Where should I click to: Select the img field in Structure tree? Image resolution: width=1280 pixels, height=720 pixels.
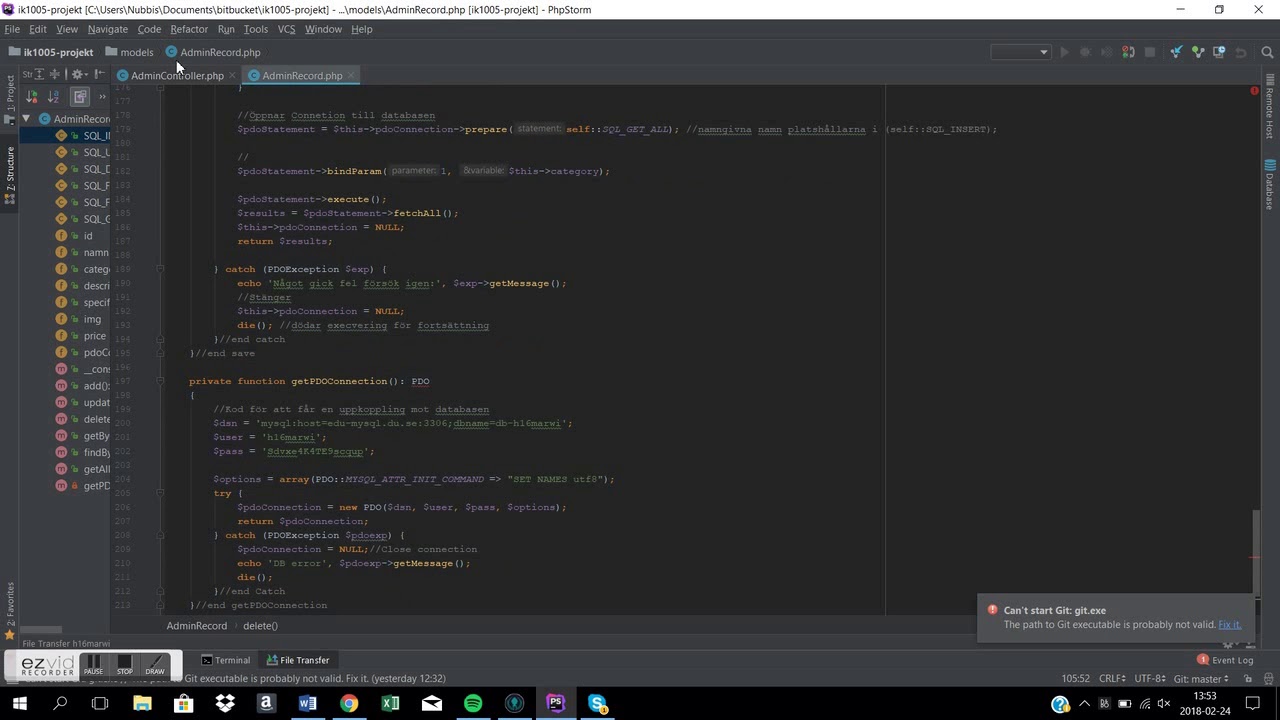tap(79, 319)
